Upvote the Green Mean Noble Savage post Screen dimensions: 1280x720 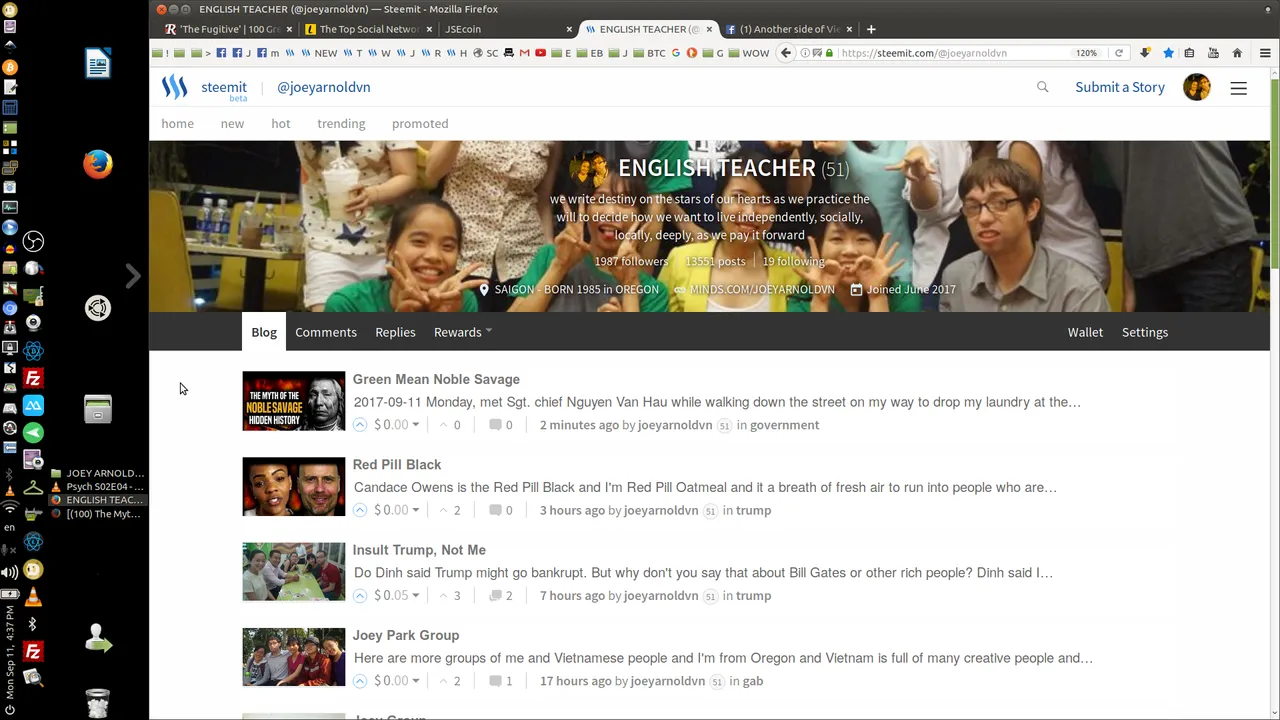360,425
